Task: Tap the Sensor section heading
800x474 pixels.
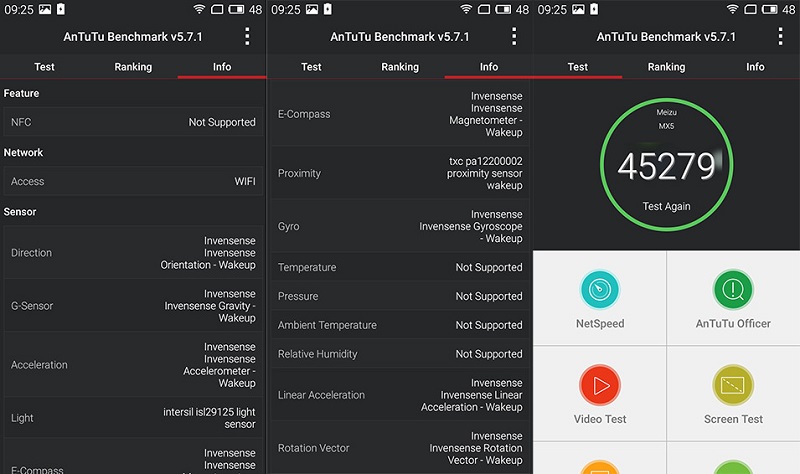Action: [20, 212]
